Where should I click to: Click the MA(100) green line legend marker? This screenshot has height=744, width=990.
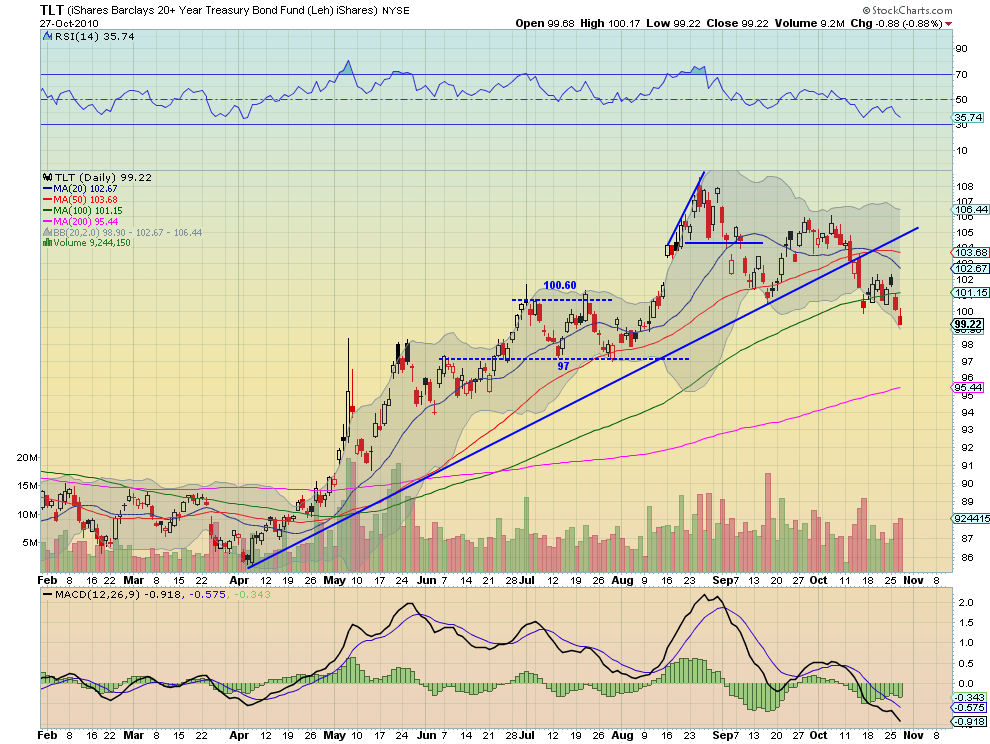(x=47, y=210)
